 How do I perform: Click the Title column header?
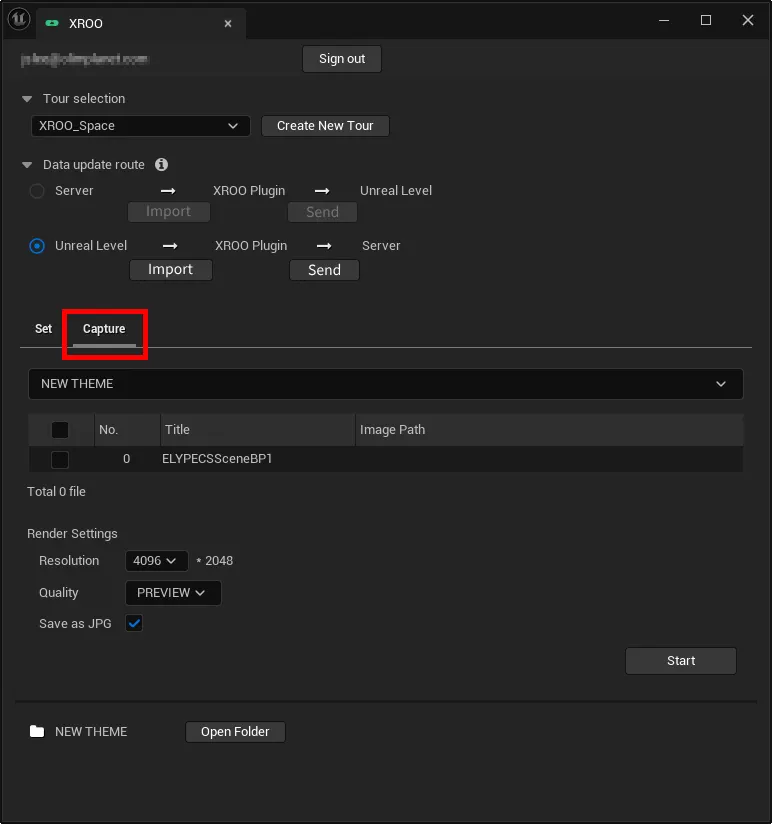click(258, 430)
